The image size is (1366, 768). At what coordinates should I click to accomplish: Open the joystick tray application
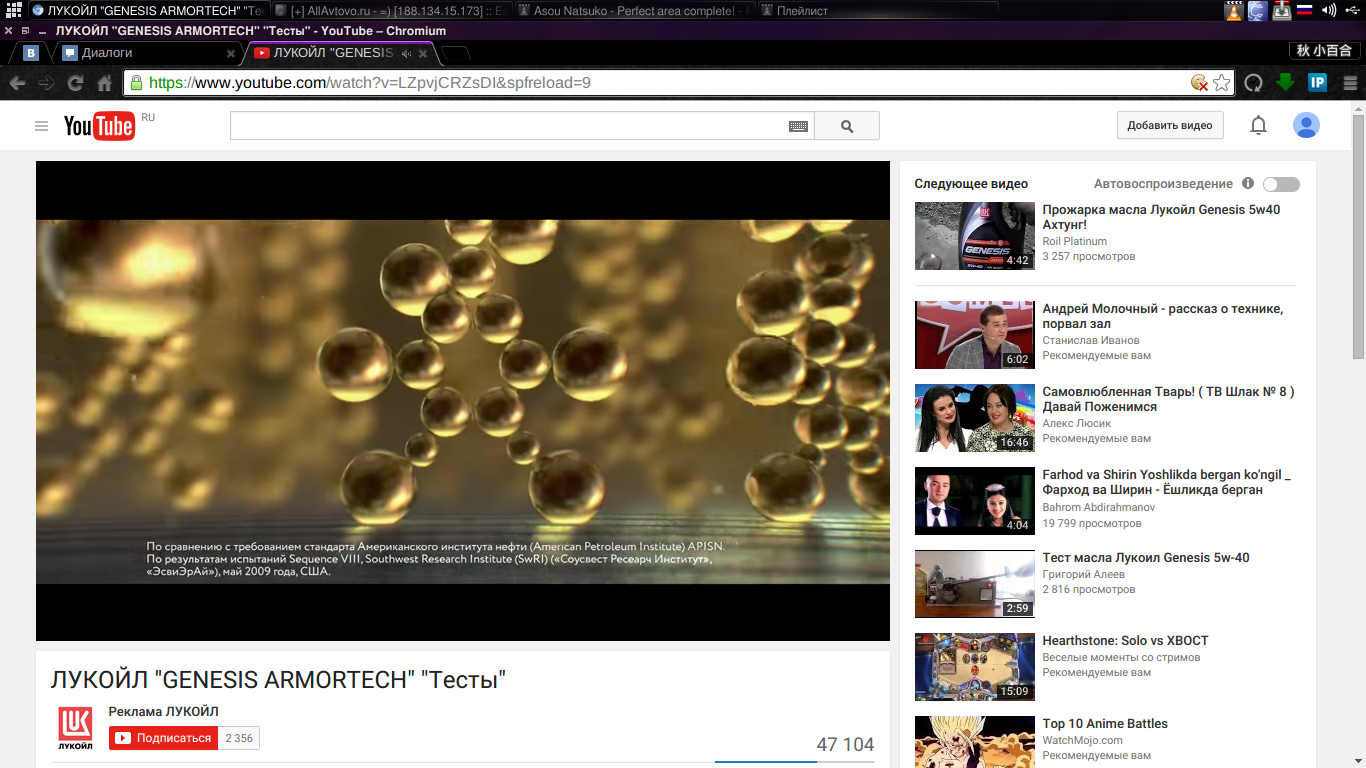tap(1280, 11)
